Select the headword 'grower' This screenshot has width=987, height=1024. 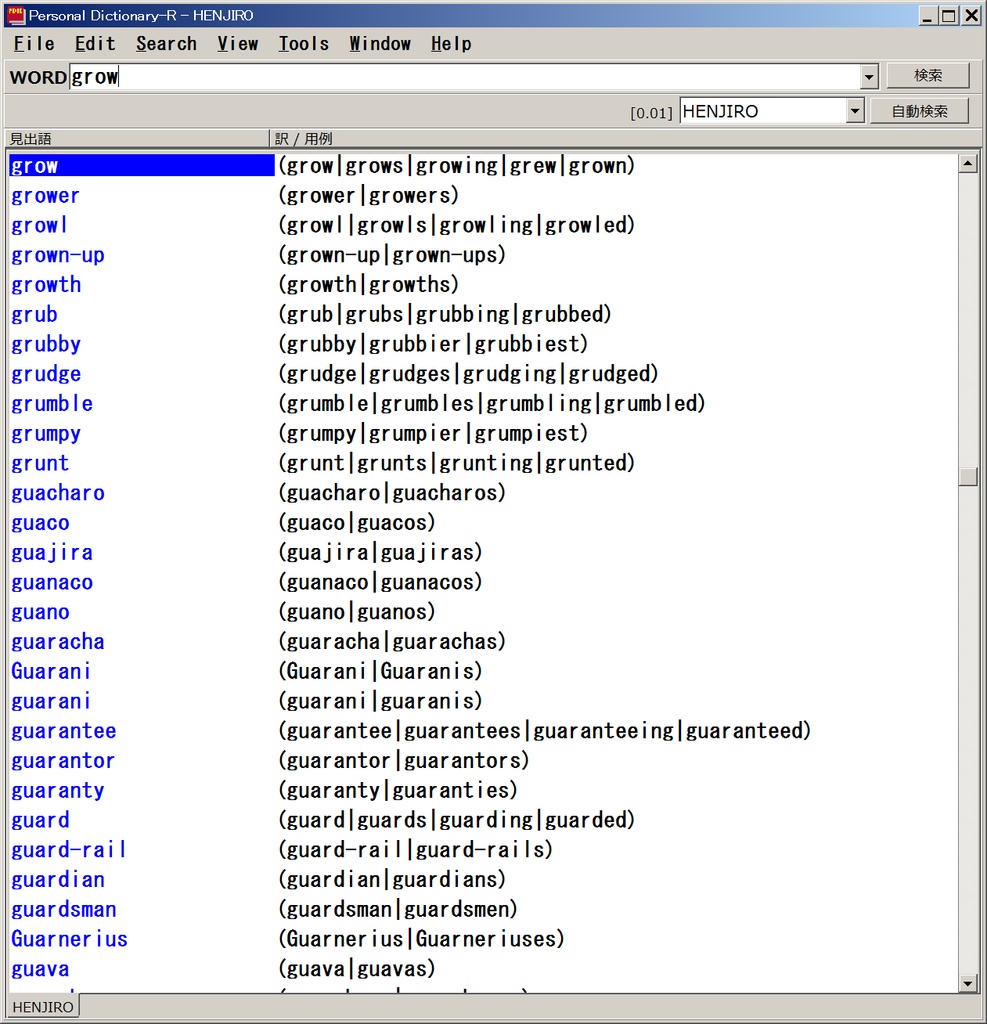tap(46, 195)
